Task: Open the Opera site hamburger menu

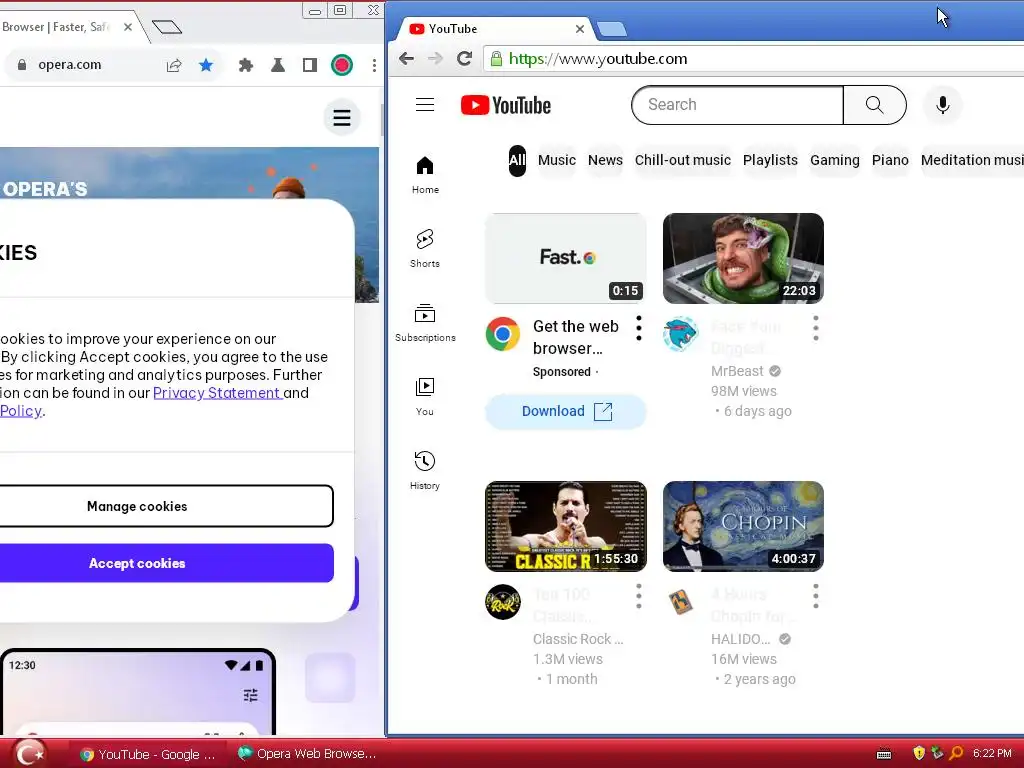Action: coord(342,118)
